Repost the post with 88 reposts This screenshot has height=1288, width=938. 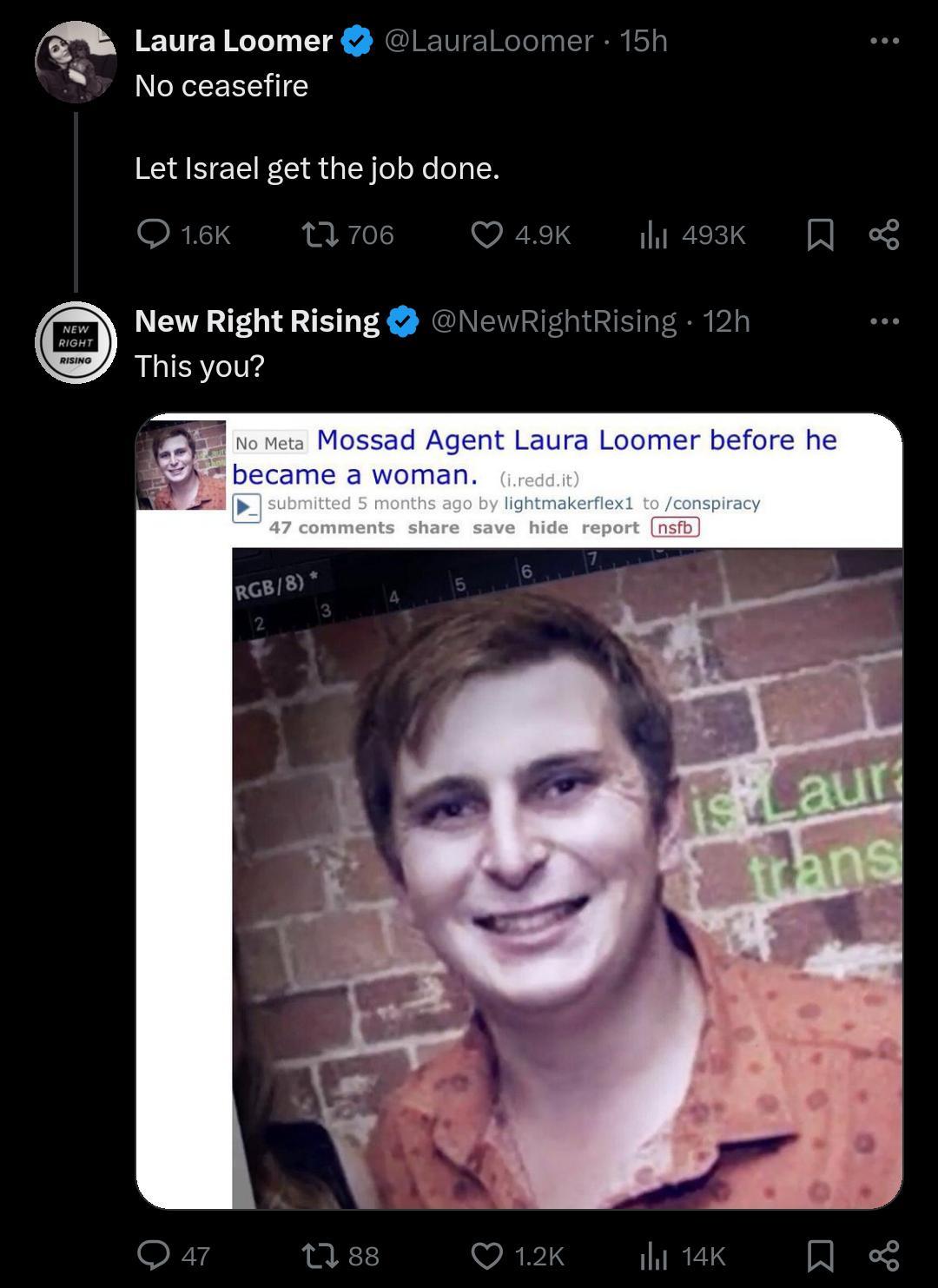314,1255
